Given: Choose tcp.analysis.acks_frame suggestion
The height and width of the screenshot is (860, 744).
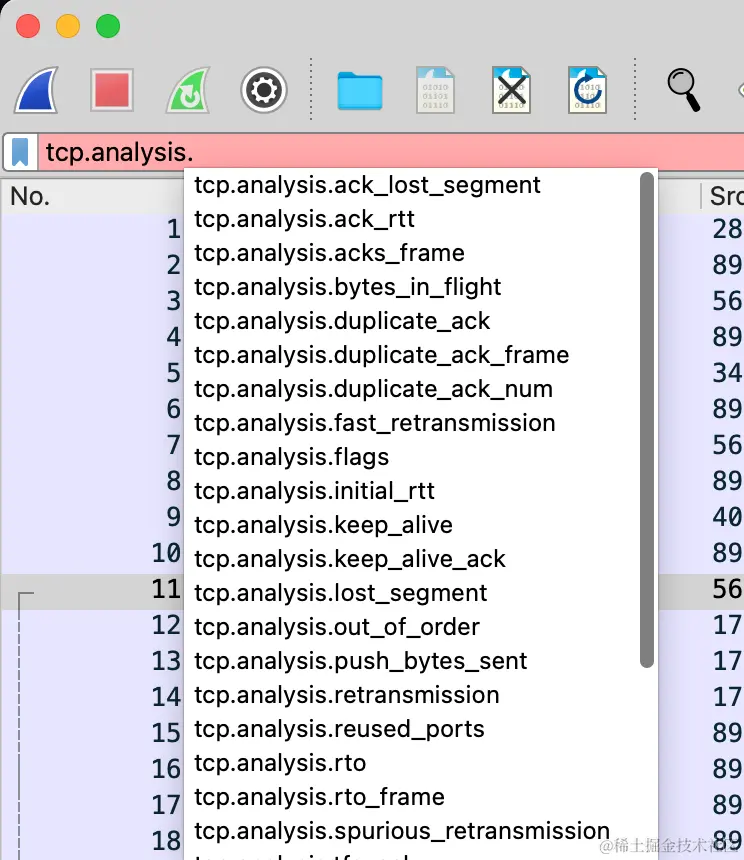Looking at the screenshot, I should coord(330,253).
